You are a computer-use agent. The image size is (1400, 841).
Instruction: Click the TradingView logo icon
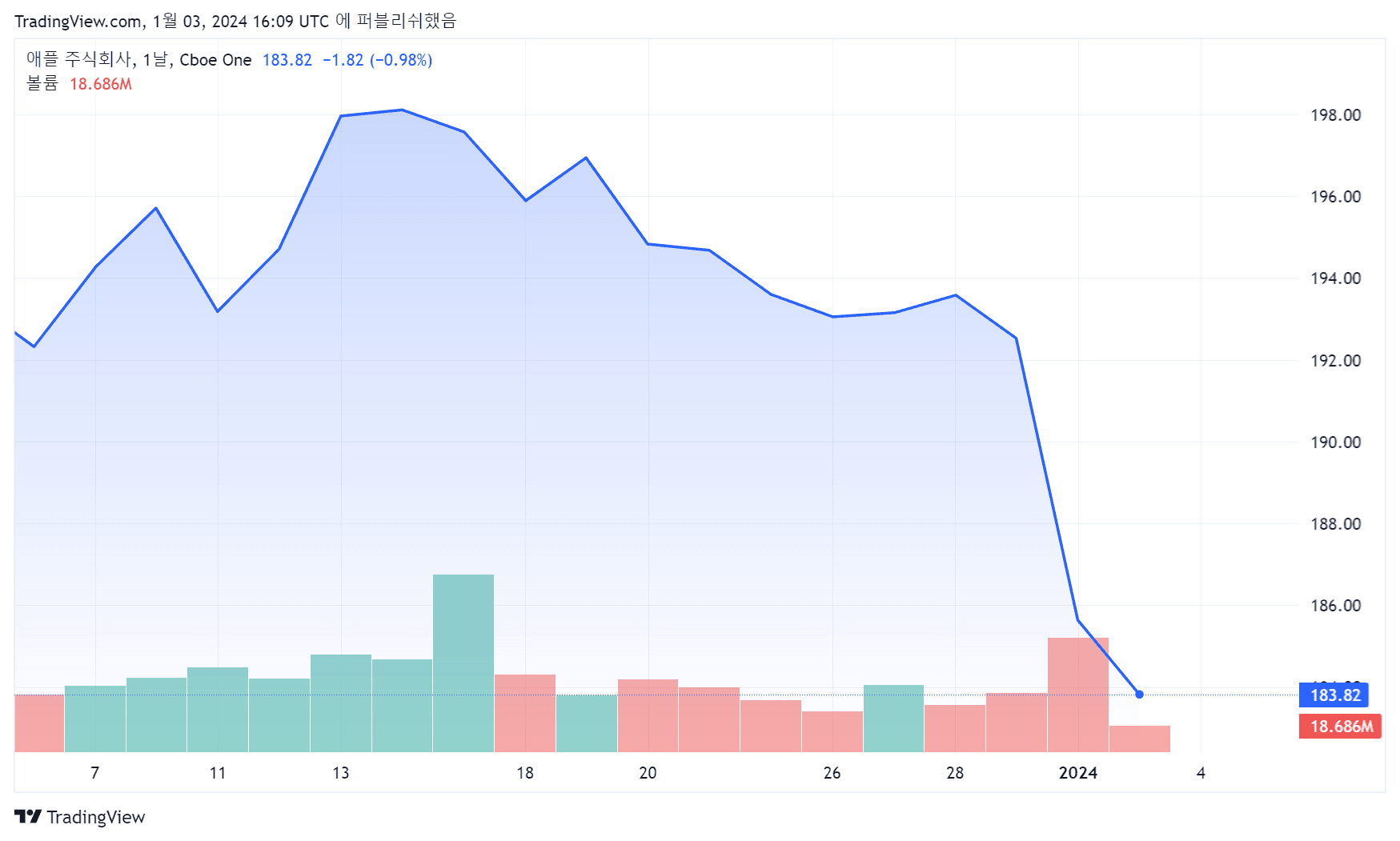28,816
